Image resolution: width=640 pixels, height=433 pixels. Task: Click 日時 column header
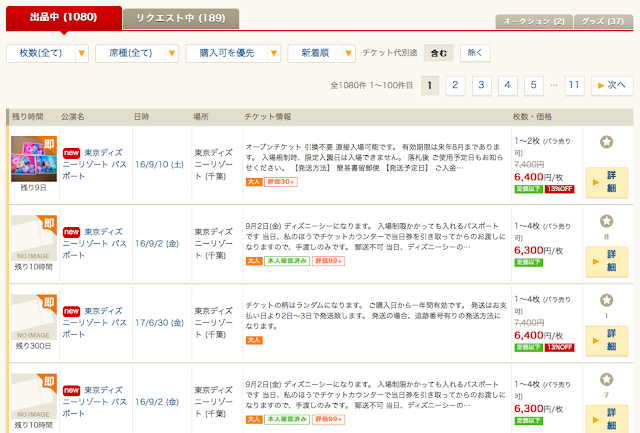[142, 117]
